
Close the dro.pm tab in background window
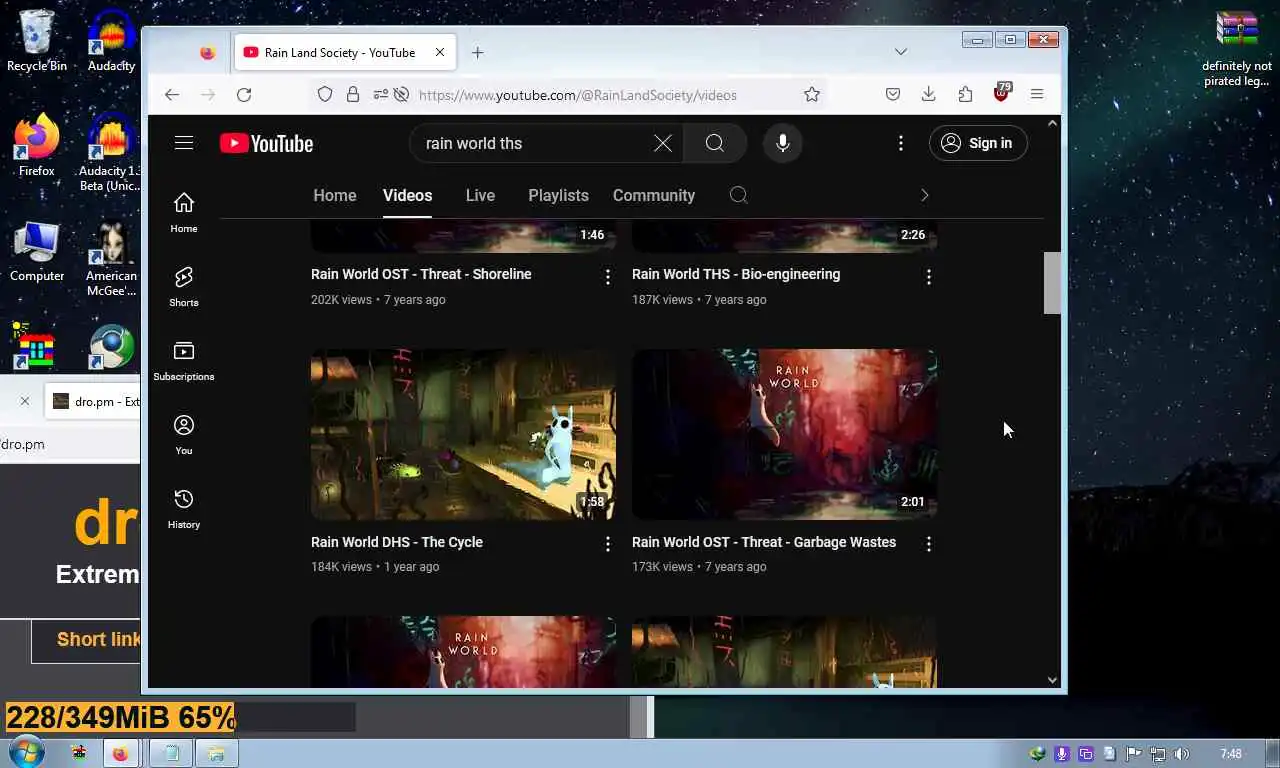25,401
